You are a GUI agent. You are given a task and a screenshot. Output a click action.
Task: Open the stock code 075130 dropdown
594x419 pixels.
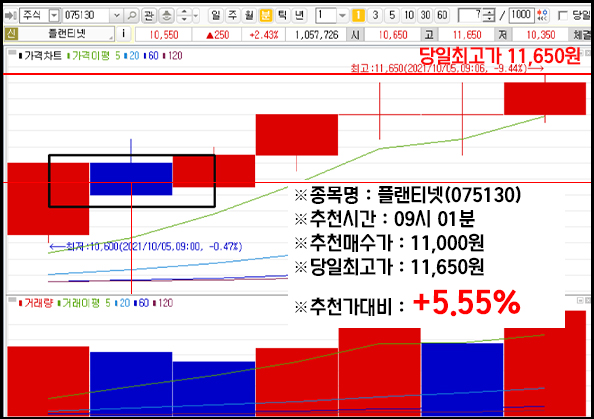(x=116, y=16)
